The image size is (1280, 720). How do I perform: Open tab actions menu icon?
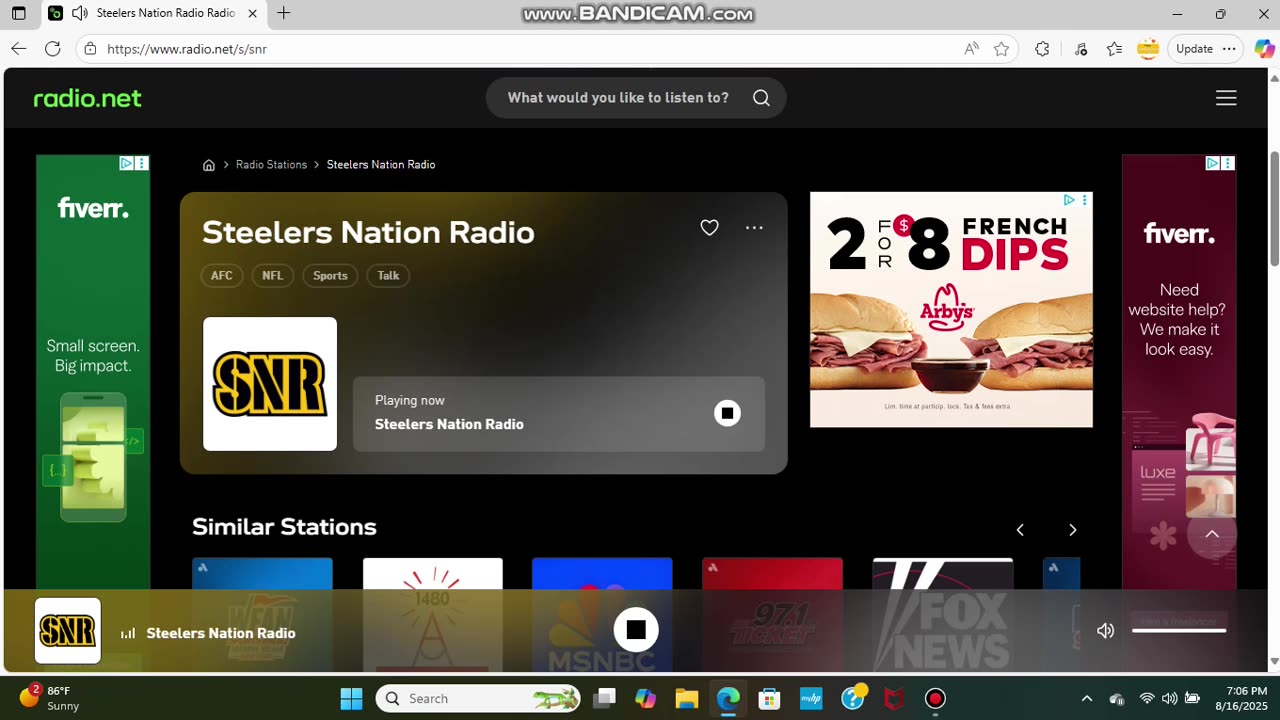tap(19, 13)
